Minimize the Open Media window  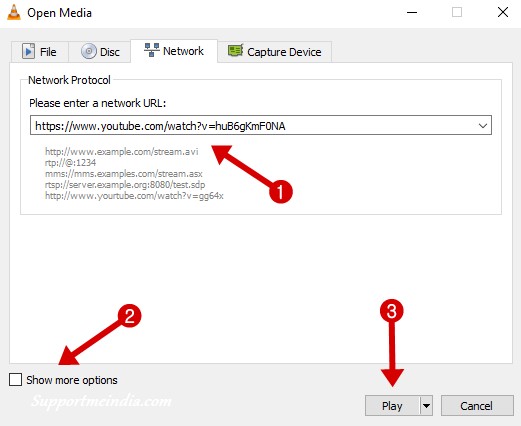[x=412, y=13]
